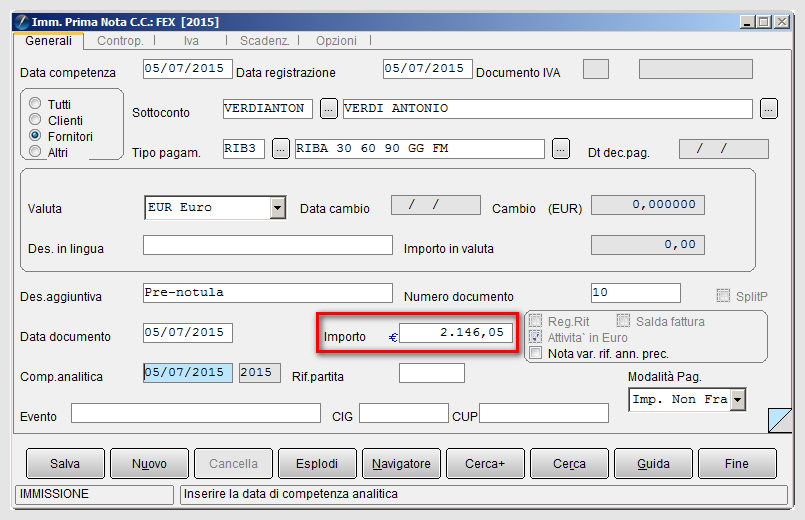Screen dimensions: 805x520
Task: Click the blue folded-corner icon at bottom right
Action: (x=780, y=420)
